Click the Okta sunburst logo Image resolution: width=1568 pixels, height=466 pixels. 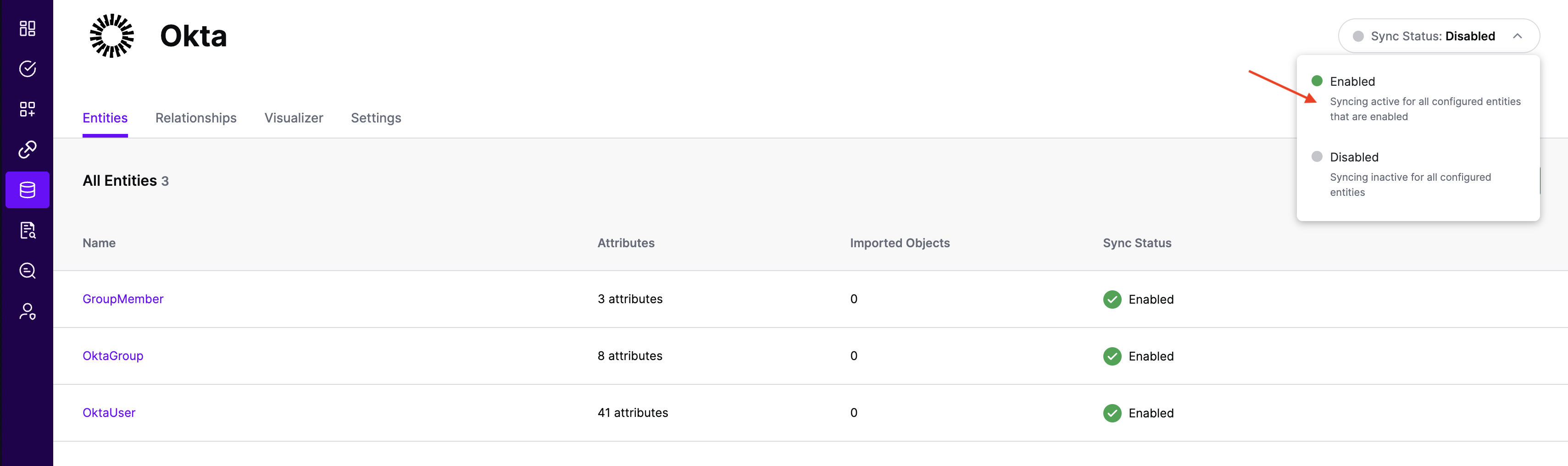111,36
